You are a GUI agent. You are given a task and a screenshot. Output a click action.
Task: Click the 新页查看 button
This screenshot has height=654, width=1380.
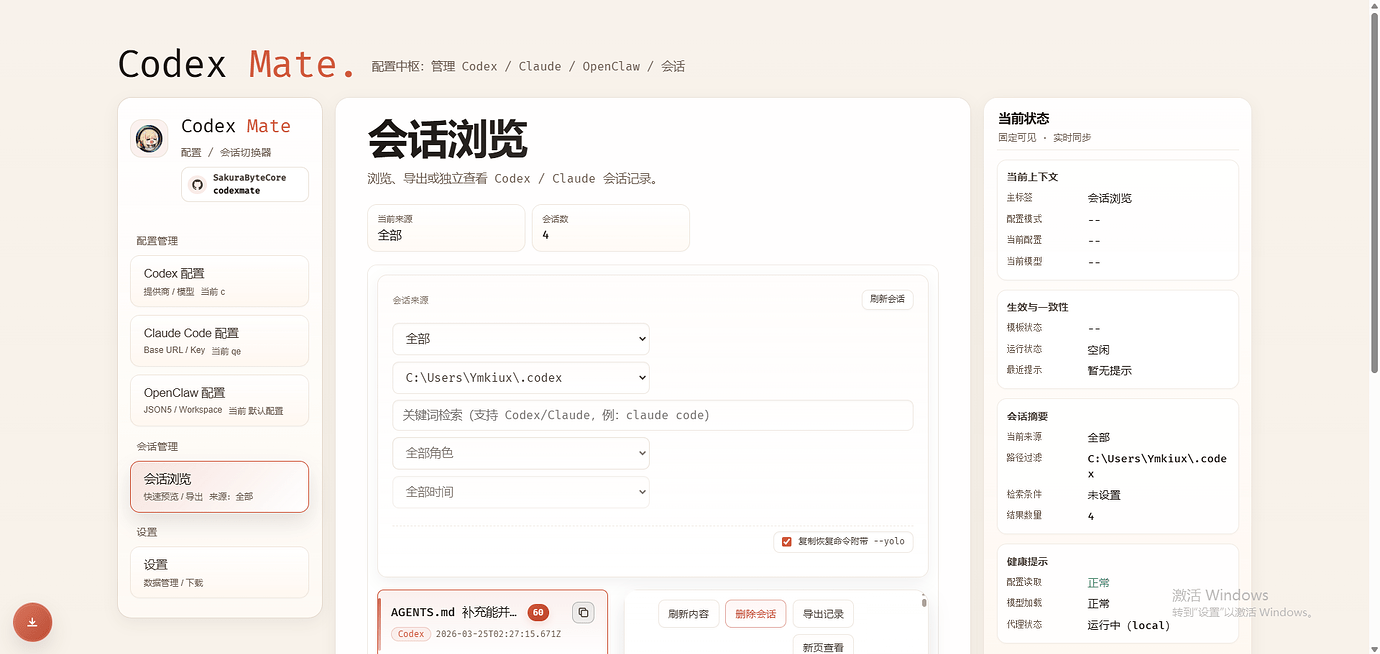tap(823, 646)
